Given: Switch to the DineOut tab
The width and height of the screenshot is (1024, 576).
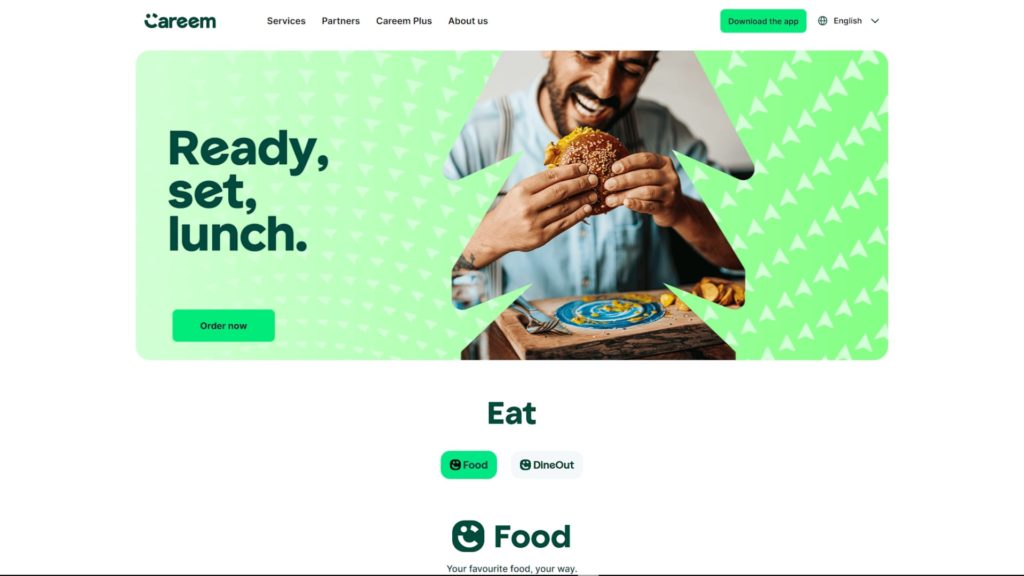Looking at the screenshot, I should click(547, 465).
